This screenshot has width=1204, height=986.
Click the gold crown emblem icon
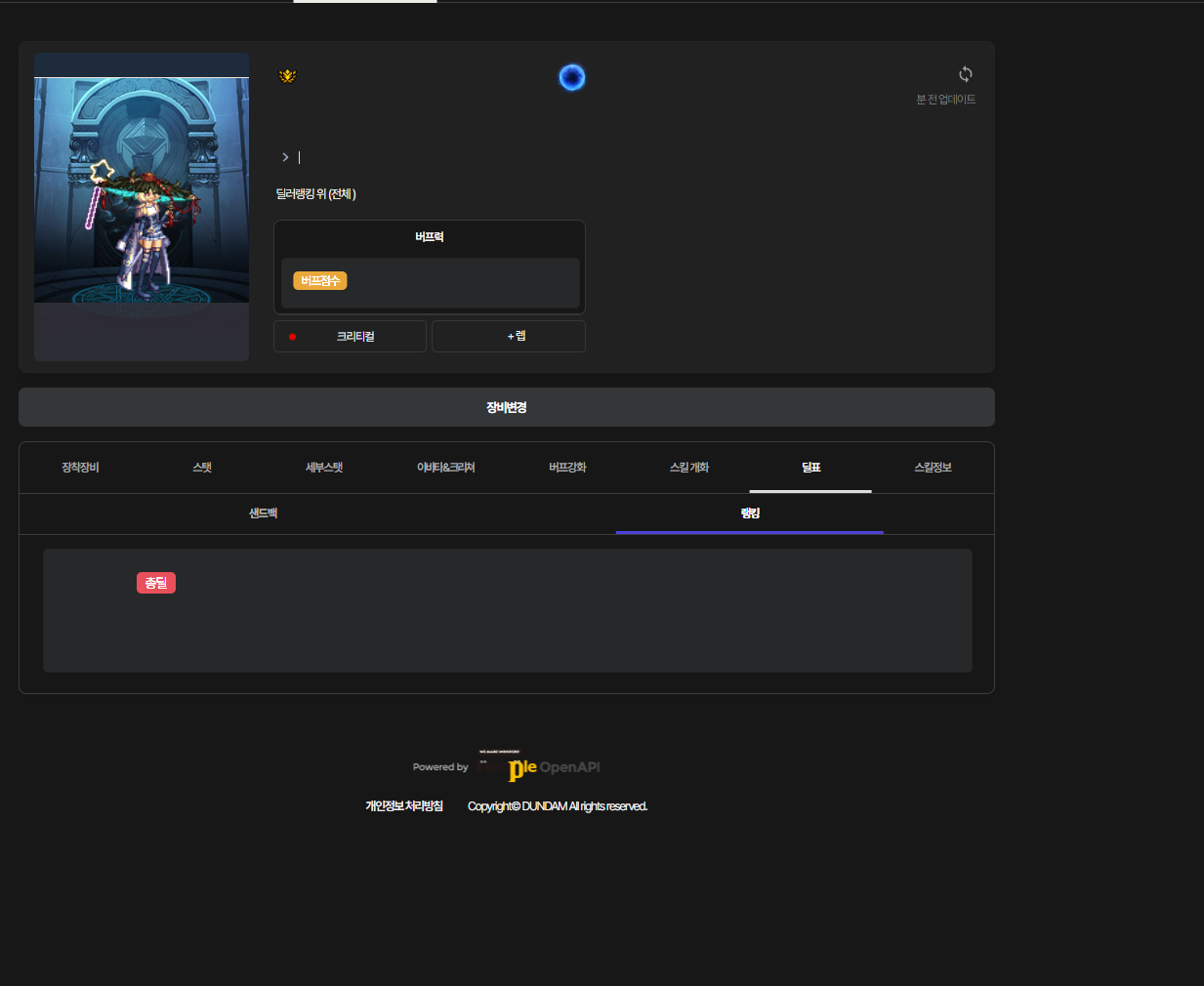pos(287,76)
